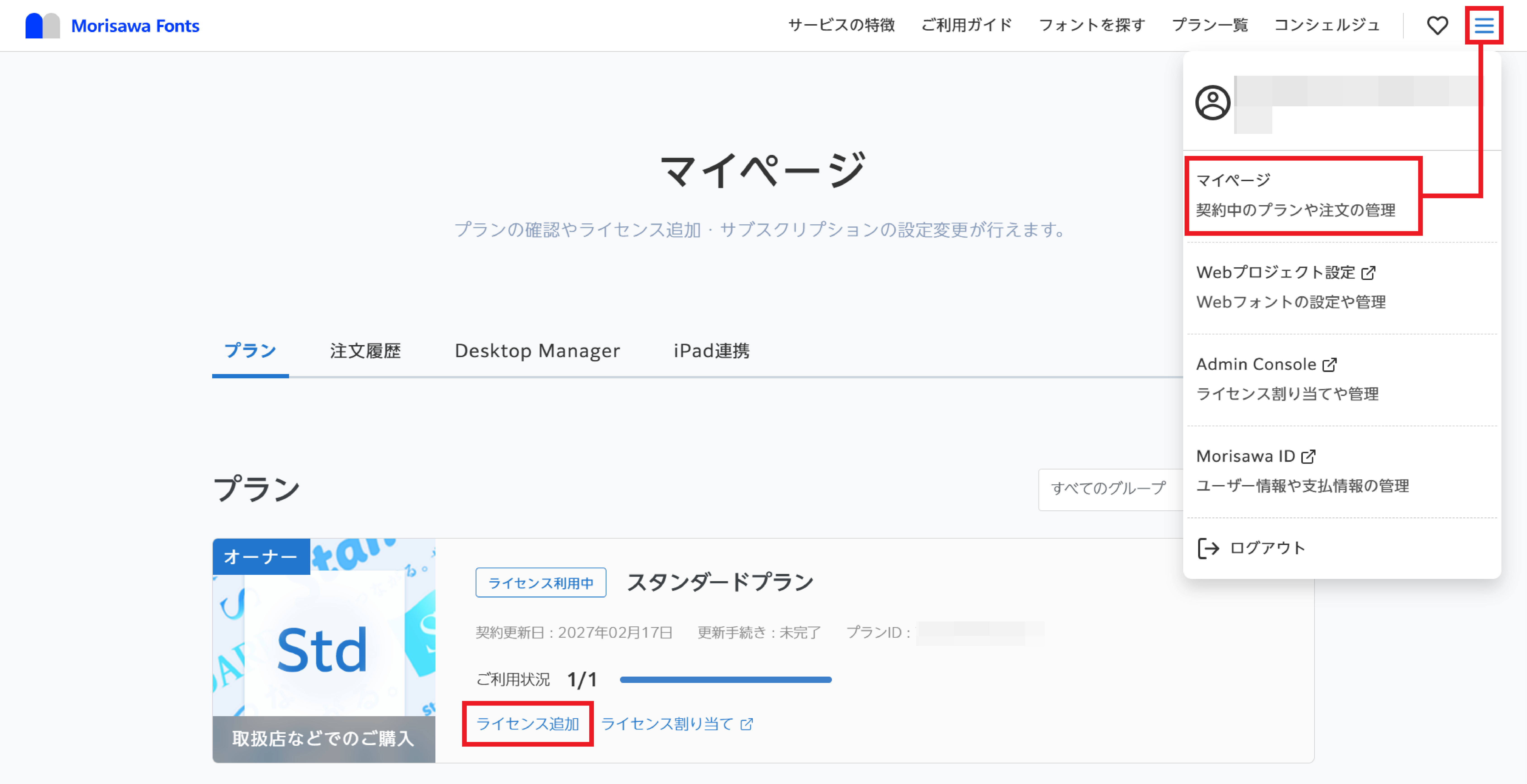Switch to the 注文履歴 tab
The width and height of the screenshot is (1527, 784).
(366, 351)
